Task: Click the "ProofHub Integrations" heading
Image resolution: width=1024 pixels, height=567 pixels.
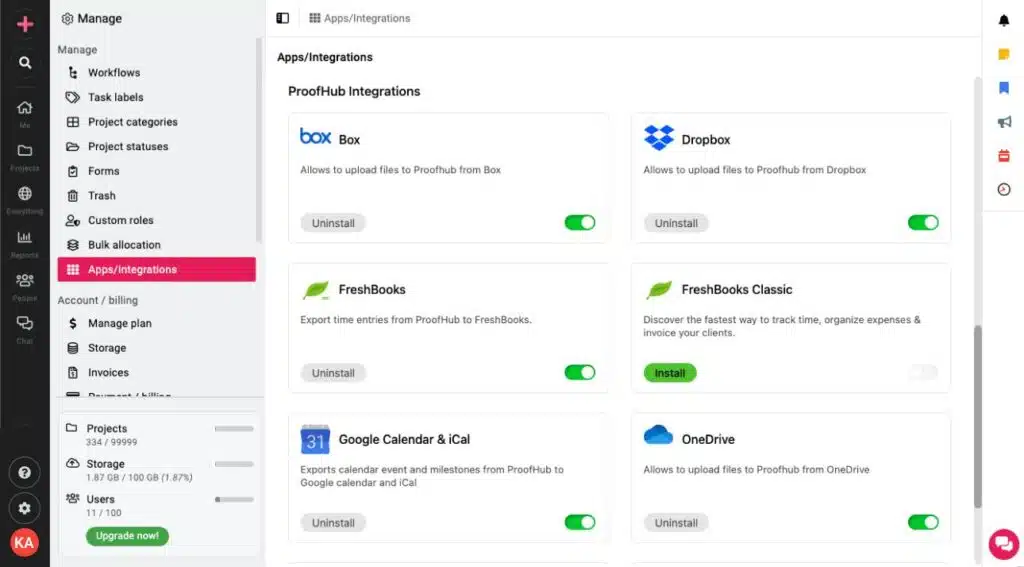Action: [354, 91]
